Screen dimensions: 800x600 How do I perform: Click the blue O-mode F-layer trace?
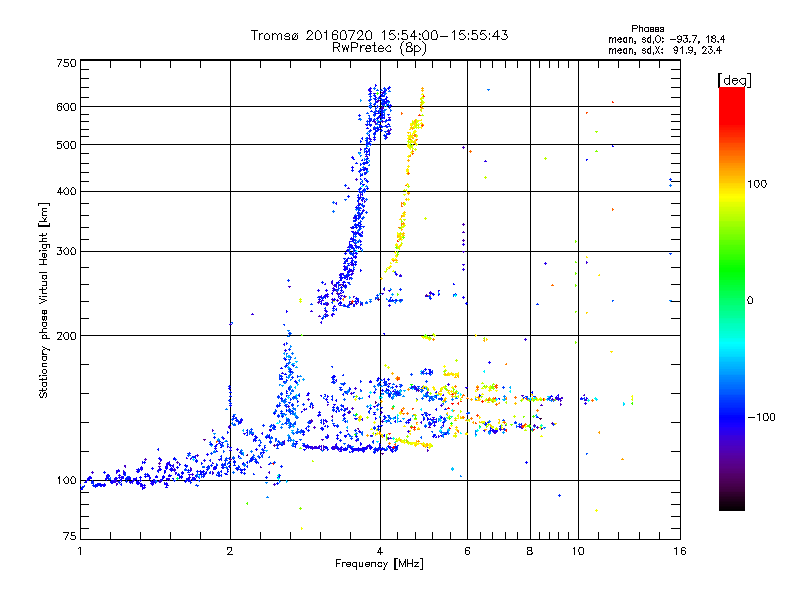point(361,204)
